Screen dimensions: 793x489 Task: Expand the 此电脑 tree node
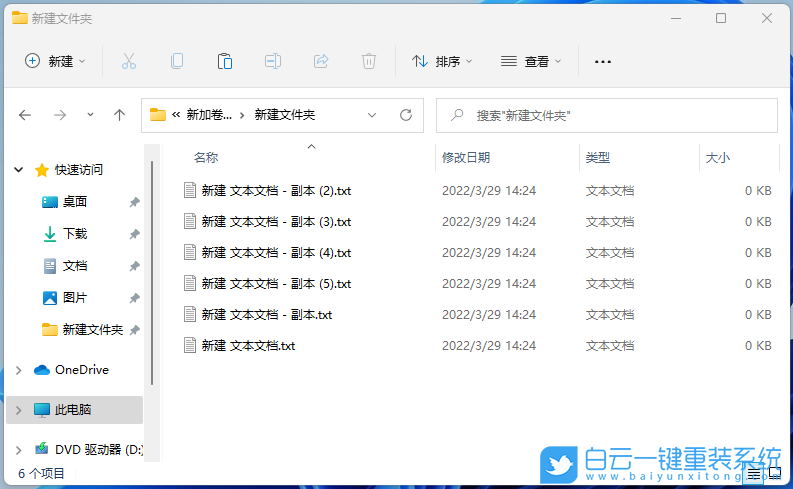click(x=19, y=410)
